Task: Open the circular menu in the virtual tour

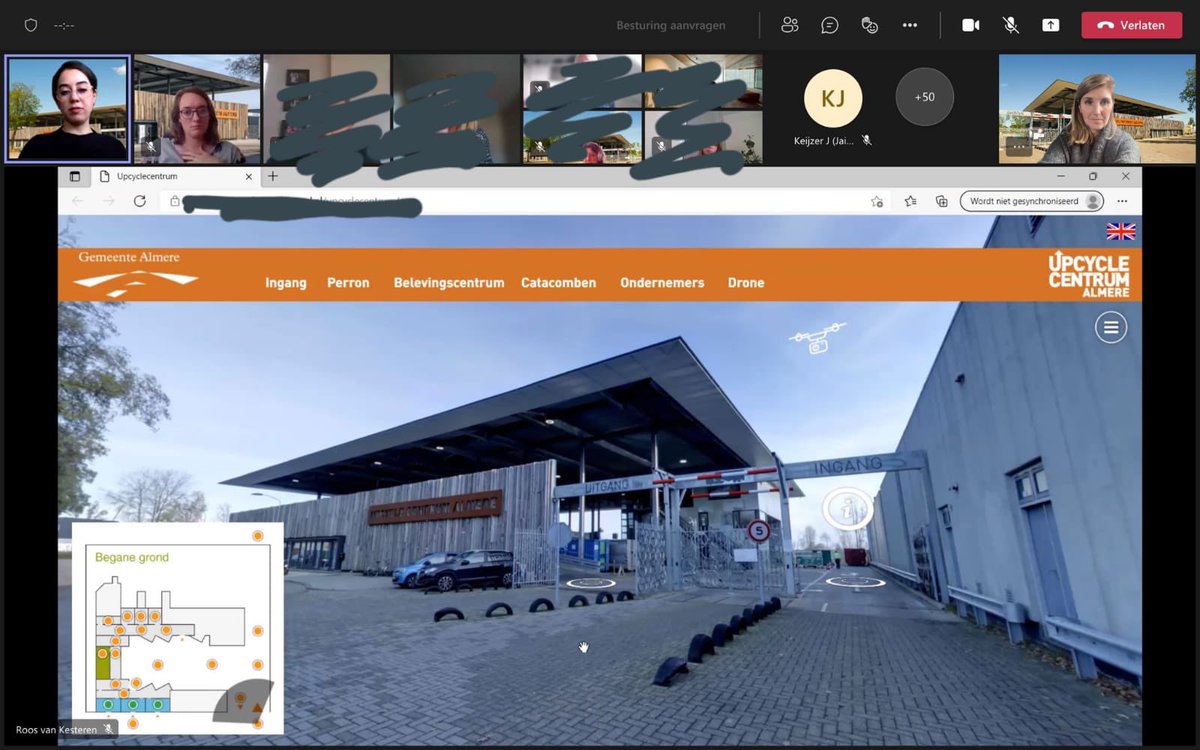Action: click(x=1110, y=327)
